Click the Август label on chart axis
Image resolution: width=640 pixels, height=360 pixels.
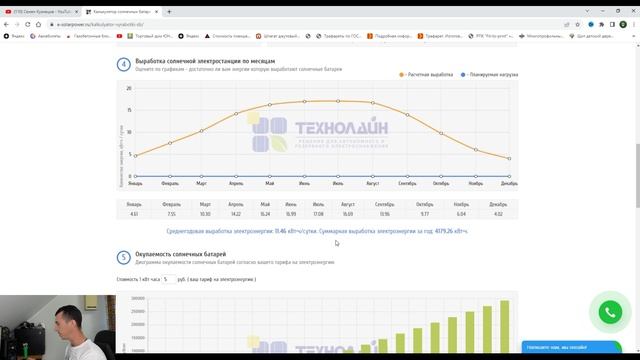(373, 184)
